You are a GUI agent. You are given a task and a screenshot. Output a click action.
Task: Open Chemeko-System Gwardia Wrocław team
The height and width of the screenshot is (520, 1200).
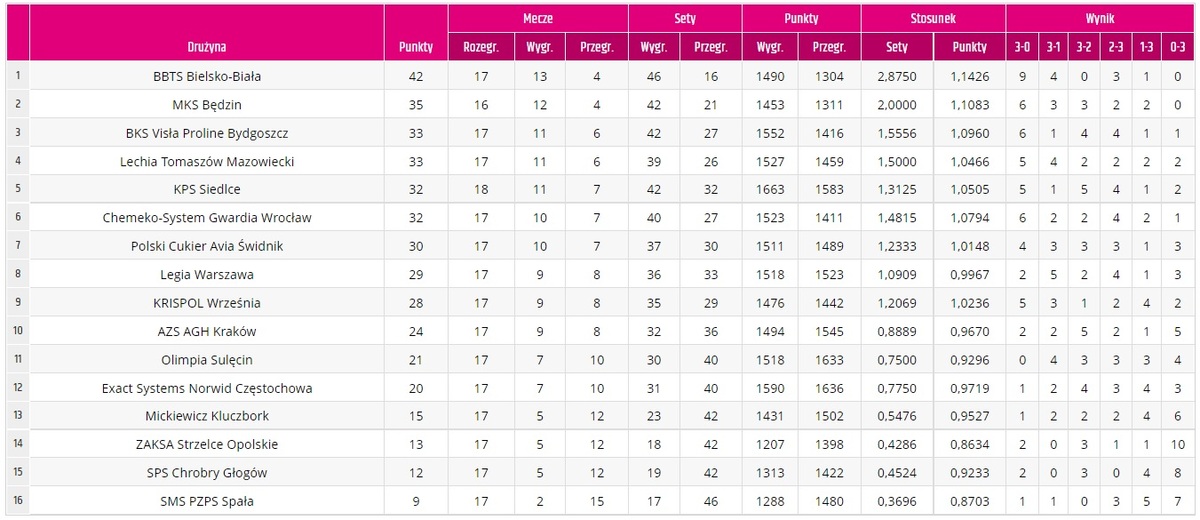coord(207,217)
